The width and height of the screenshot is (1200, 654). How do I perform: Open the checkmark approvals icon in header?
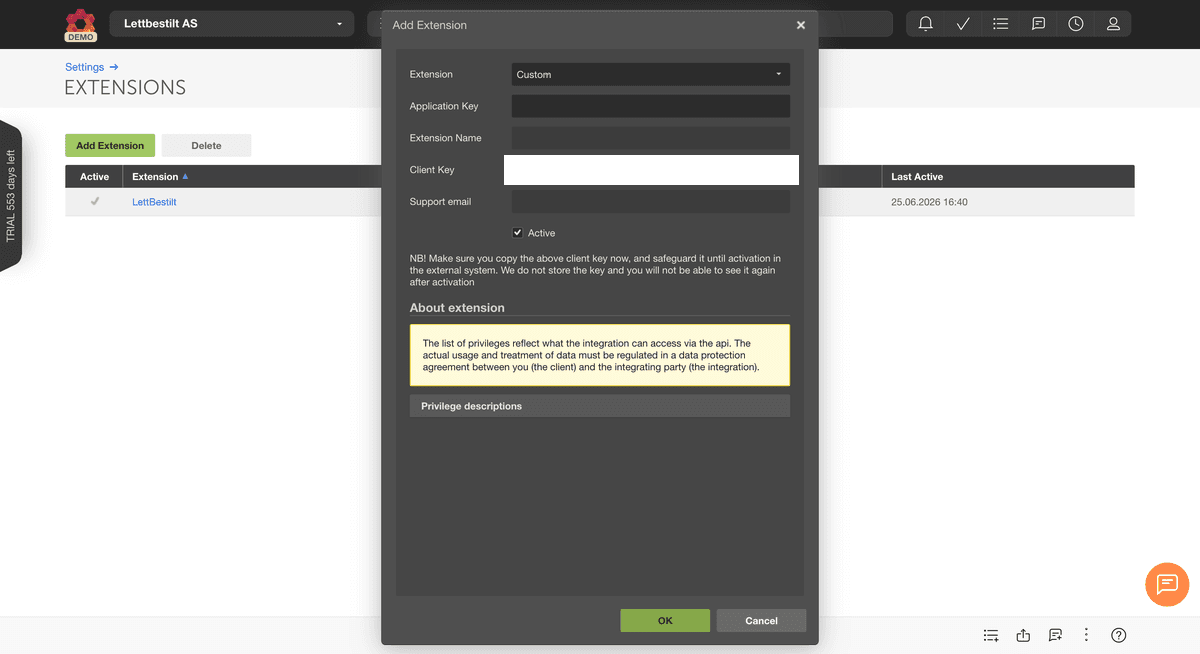963,24
